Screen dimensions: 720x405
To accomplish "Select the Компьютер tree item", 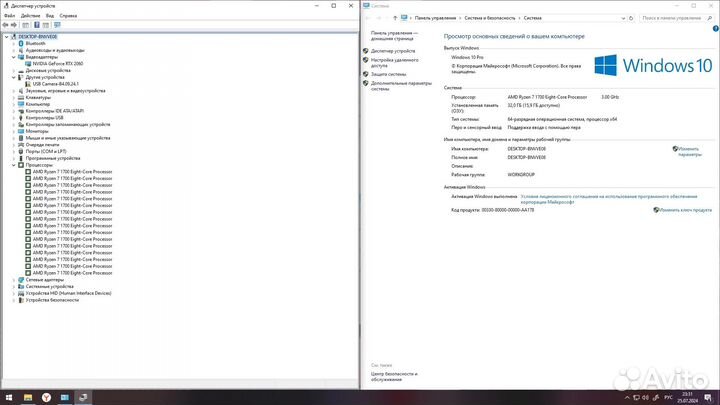I will (38, 104).
